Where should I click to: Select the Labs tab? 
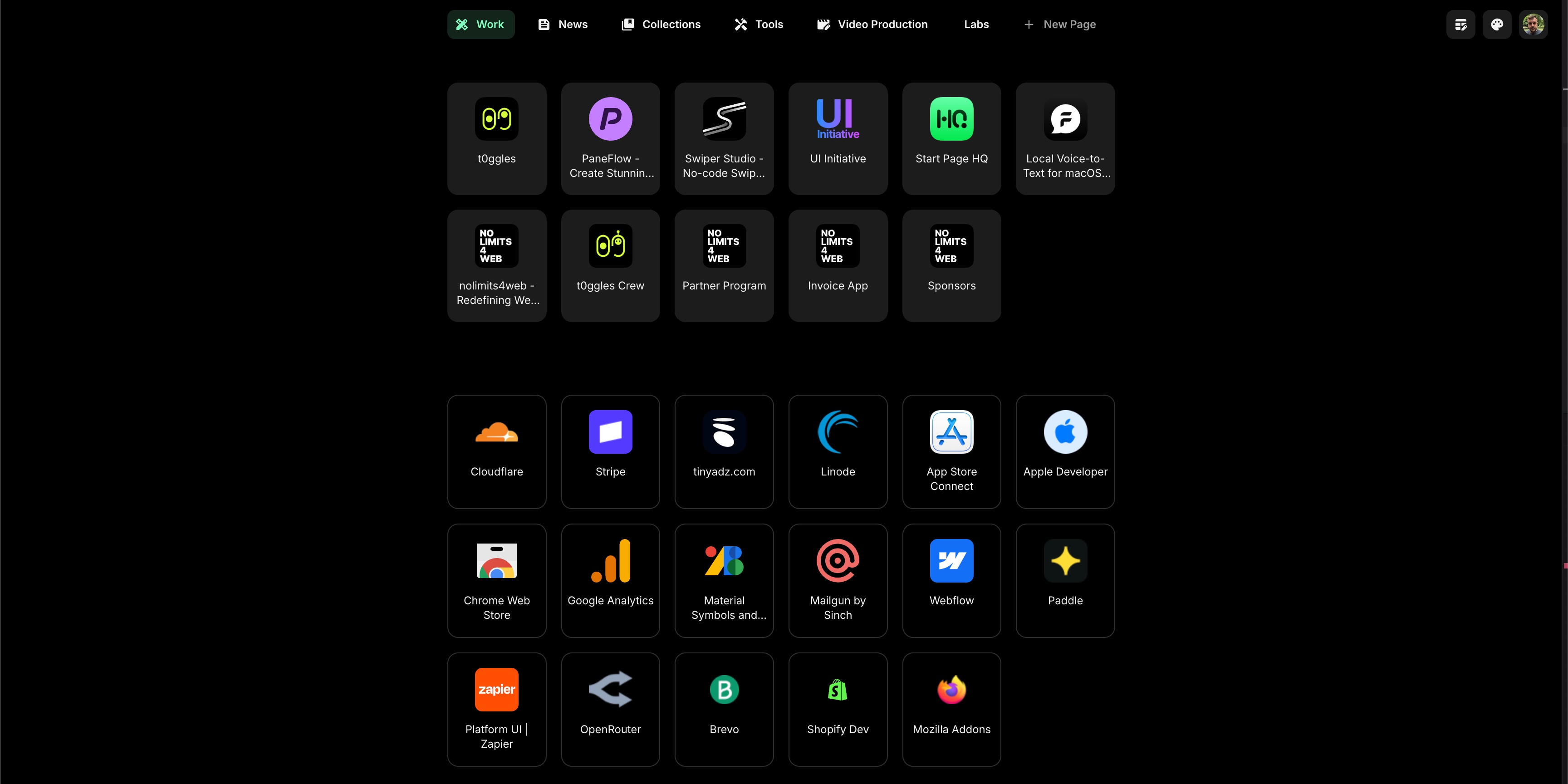[x=976, y=24]
